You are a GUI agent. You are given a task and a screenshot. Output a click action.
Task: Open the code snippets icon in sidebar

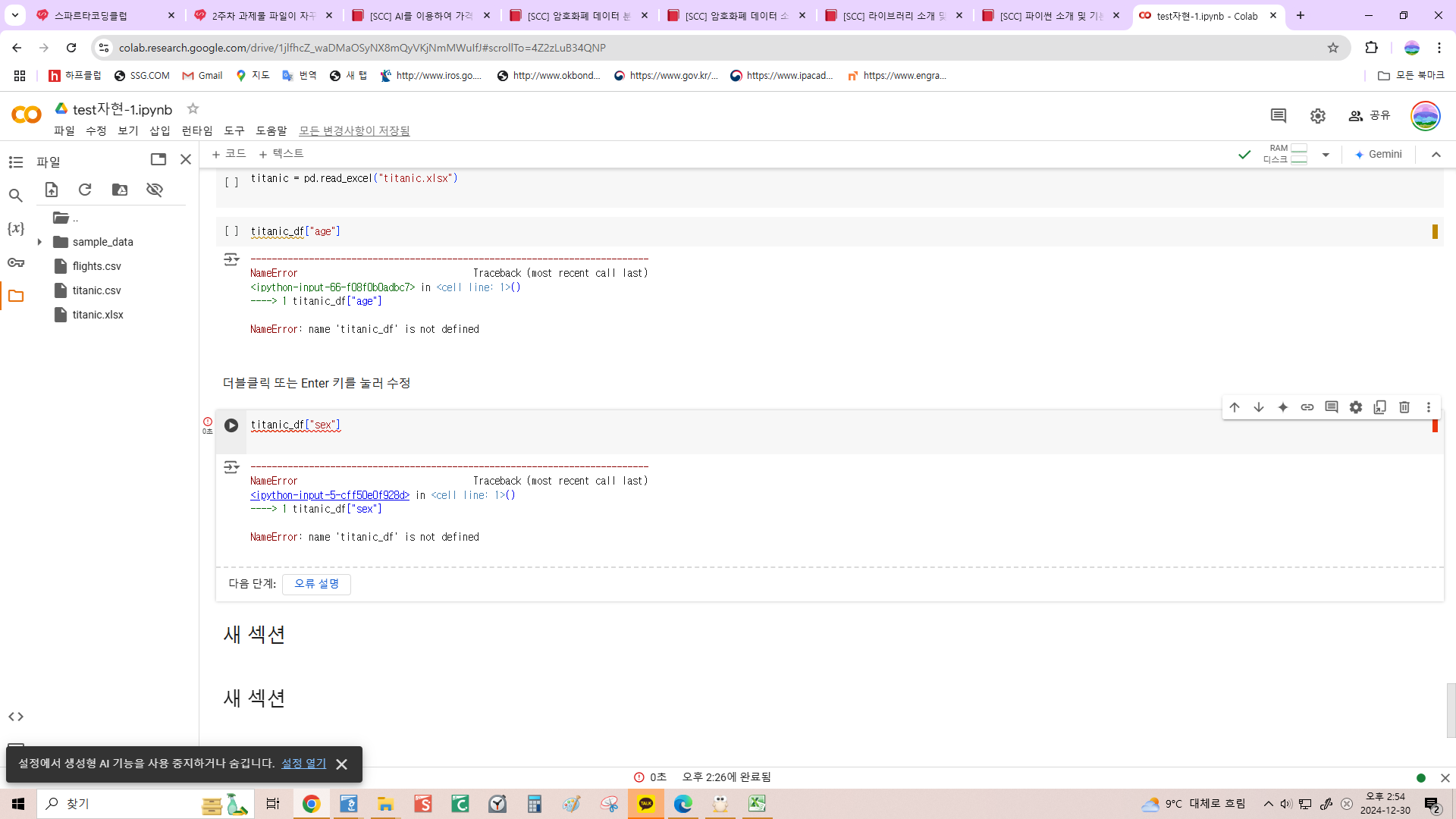16,717
